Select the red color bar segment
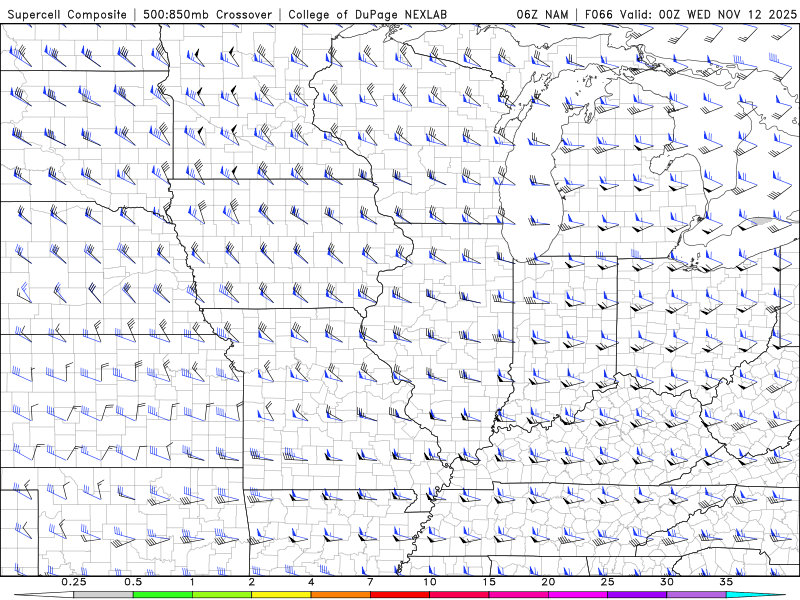Viewport: 800px width, 600px height. tap(400, 595)
